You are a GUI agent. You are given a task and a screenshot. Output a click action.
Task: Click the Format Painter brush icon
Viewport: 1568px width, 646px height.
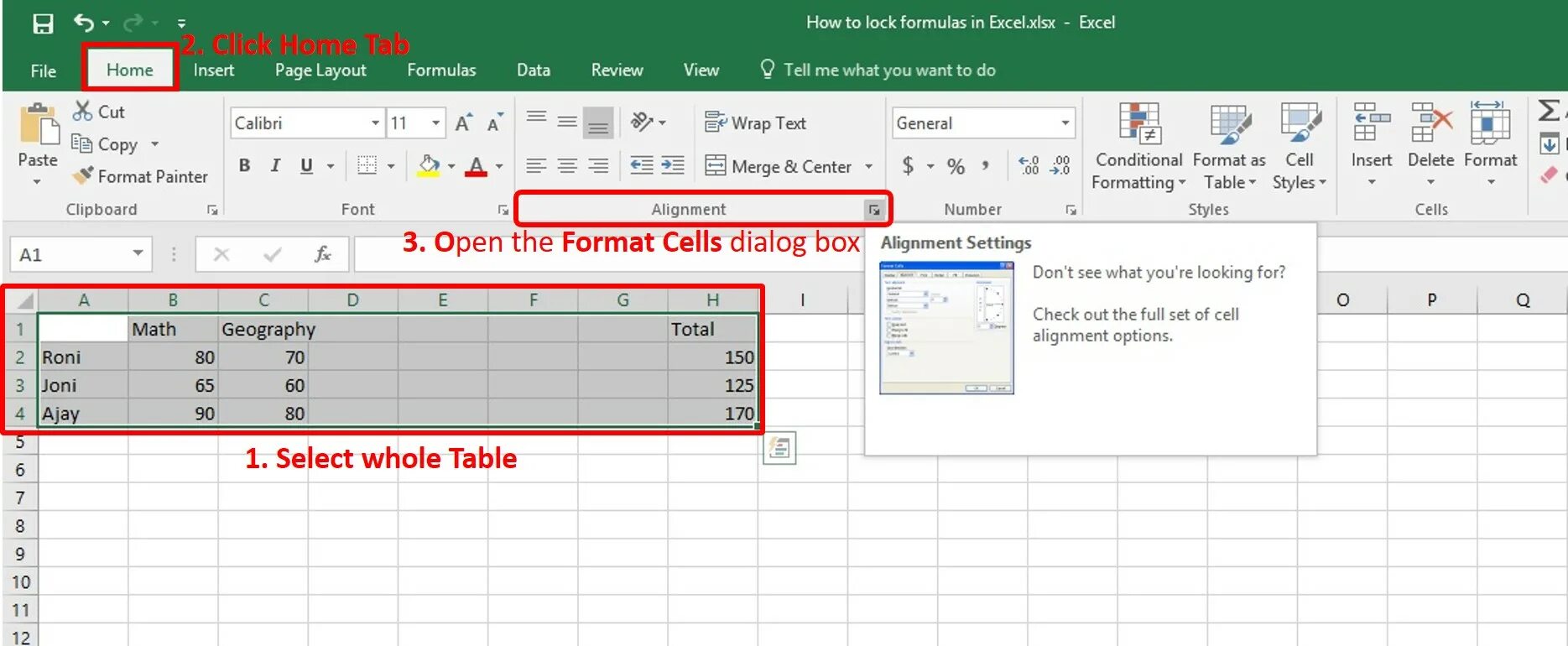click(82, 176)
